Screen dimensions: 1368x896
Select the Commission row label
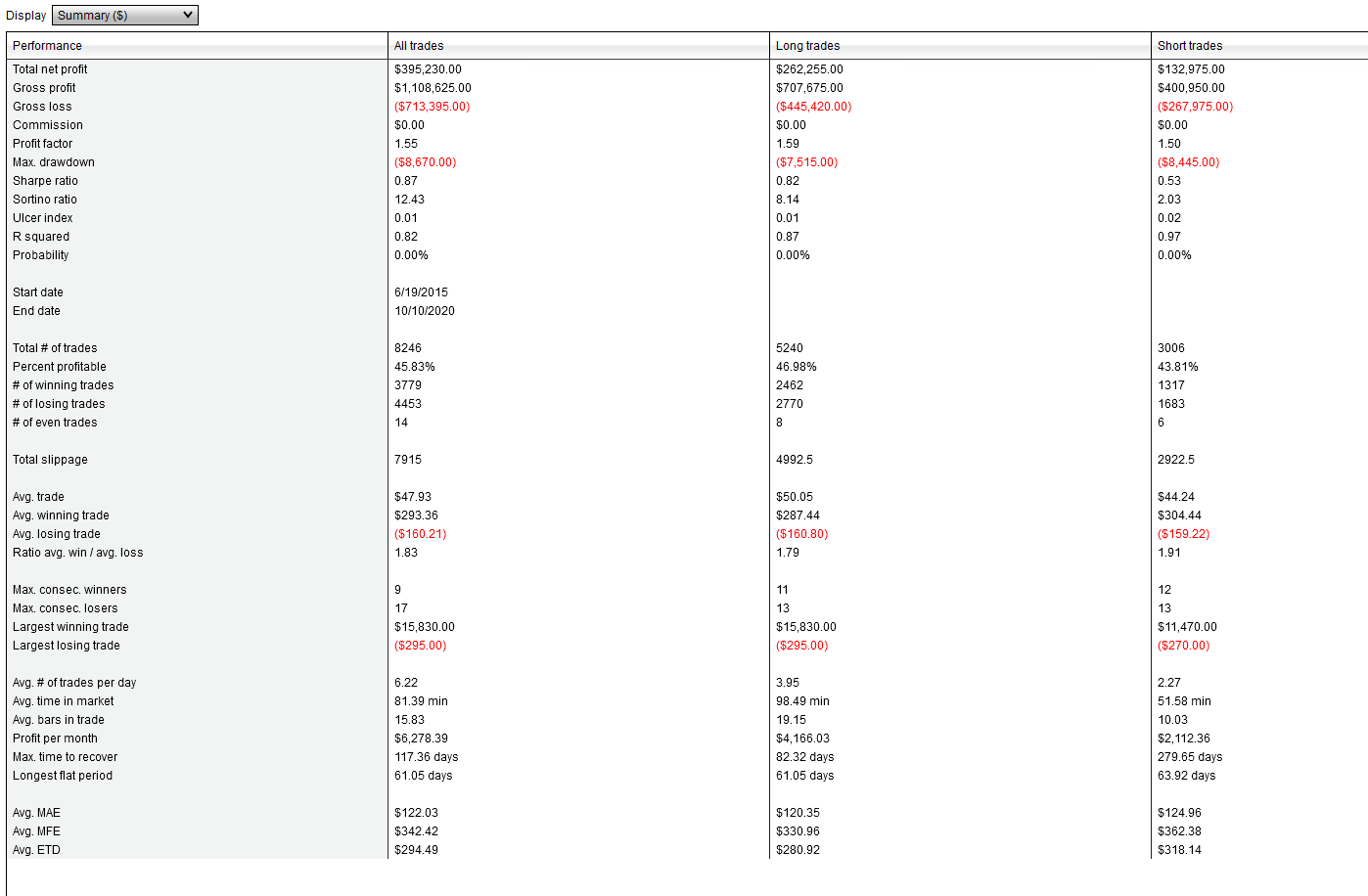(x=48, y=125)
